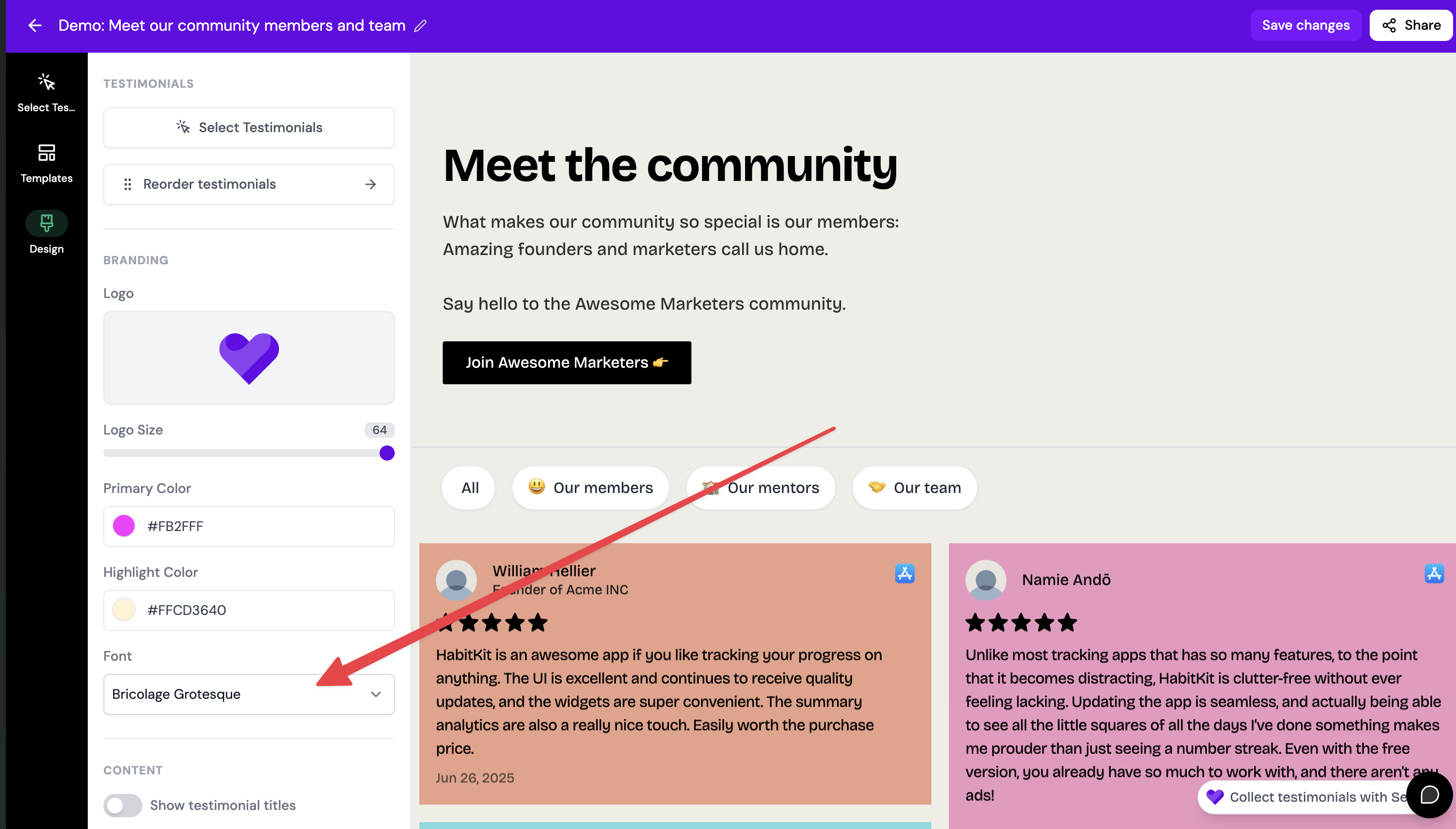Image resolution: width=1456 pixels, height=829 pixels.
Task: Select the Our members filter tab
Action: pyautogui.click(x=590, y=488)
